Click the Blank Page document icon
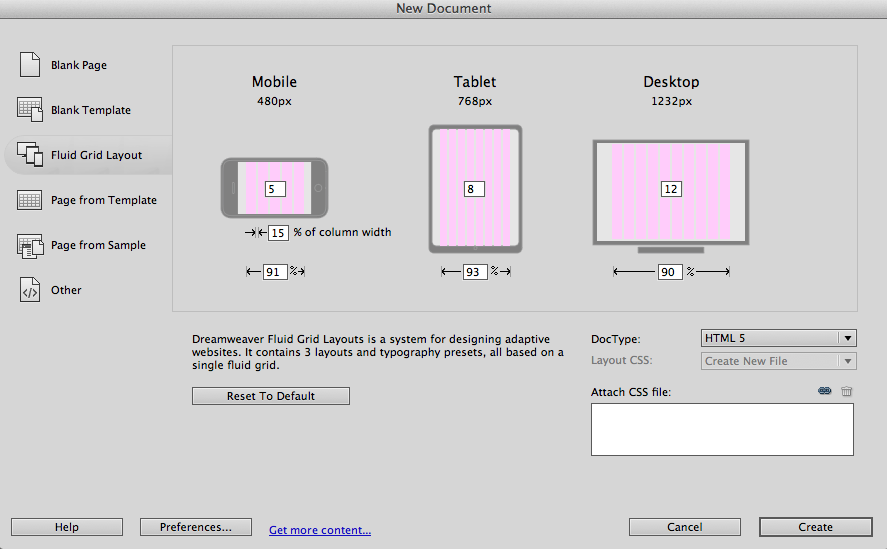The height and width of the screenshot is (549, 887). click(29, 65)
